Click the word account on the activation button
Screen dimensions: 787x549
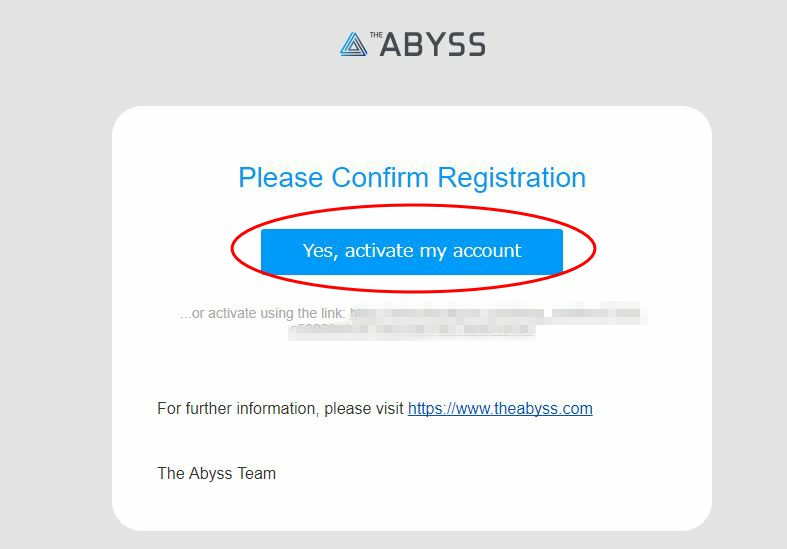coord(487,250)
